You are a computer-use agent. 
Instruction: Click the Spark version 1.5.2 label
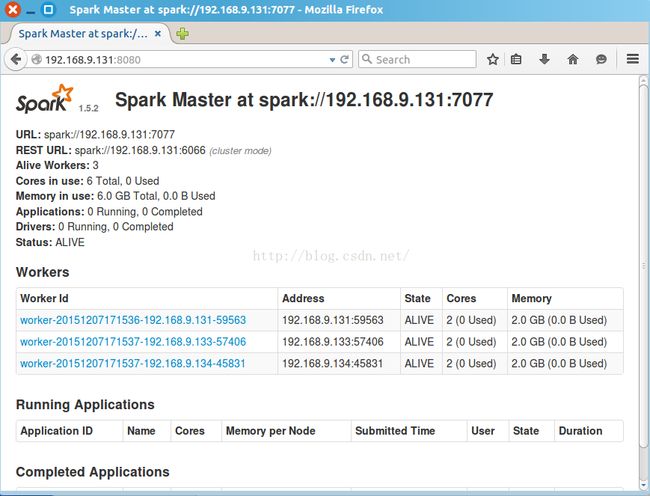click(89, 109)
